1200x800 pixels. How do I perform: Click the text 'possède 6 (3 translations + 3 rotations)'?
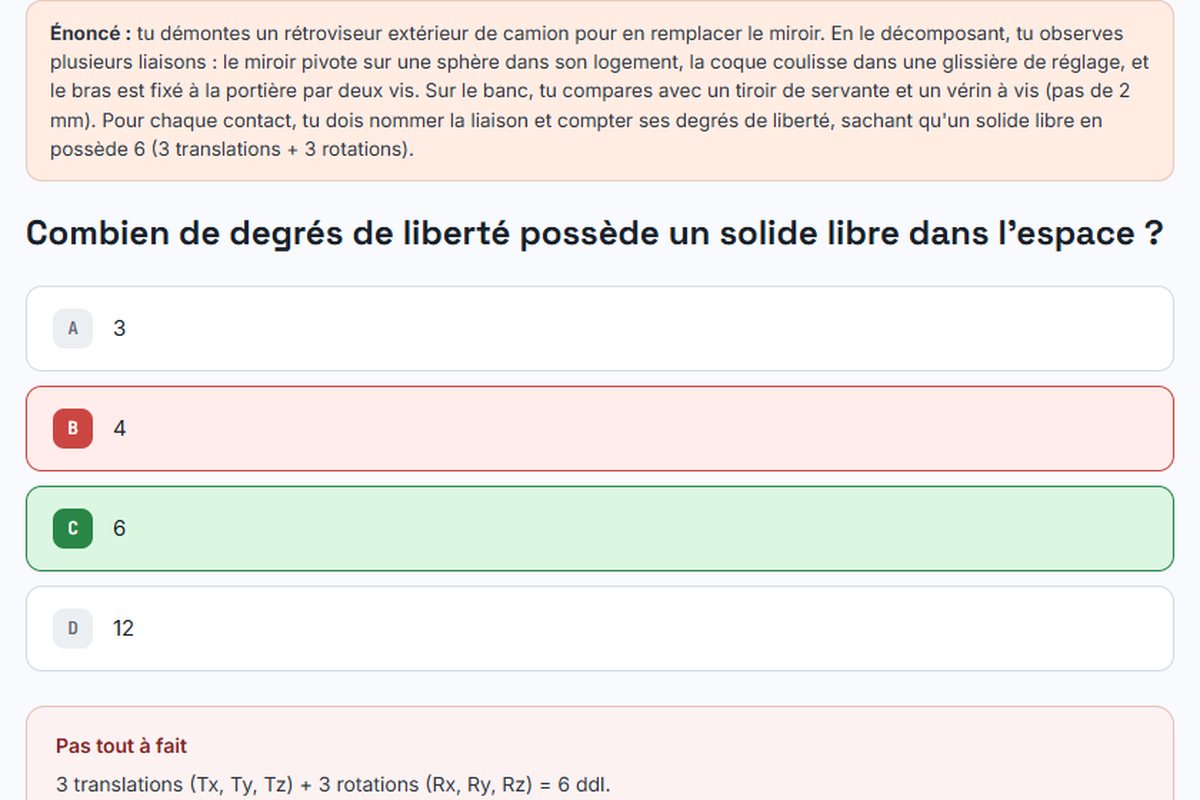pyautogui.click(x=231, y=150)
